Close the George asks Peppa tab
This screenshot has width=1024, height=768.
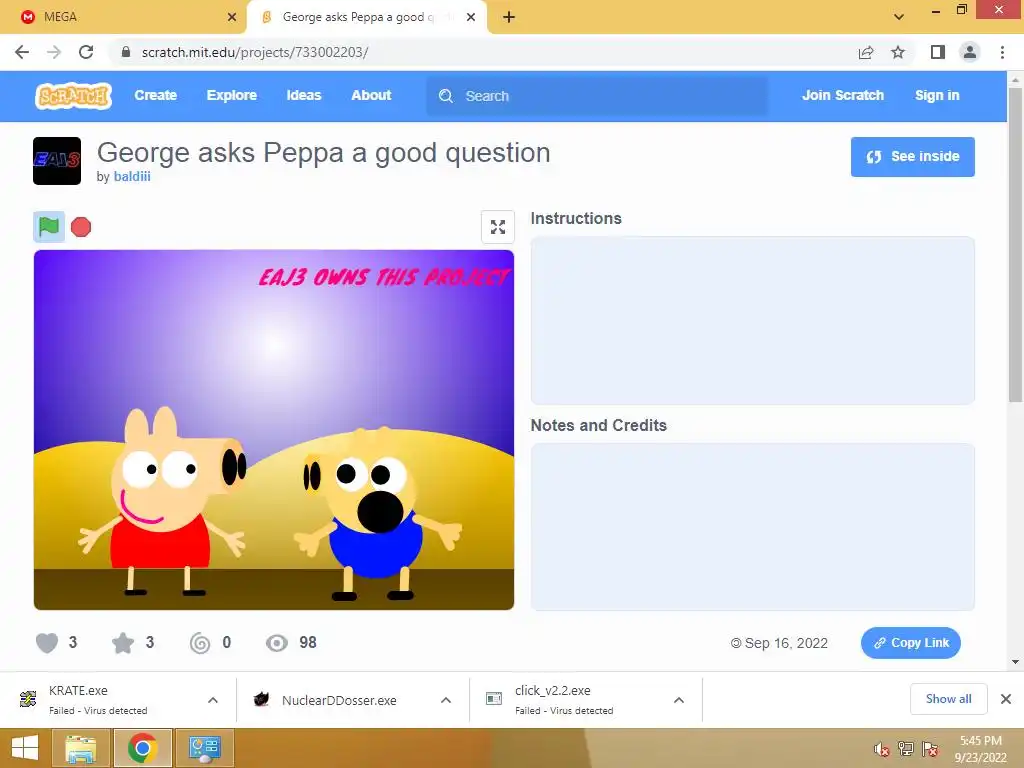[471, 17]
